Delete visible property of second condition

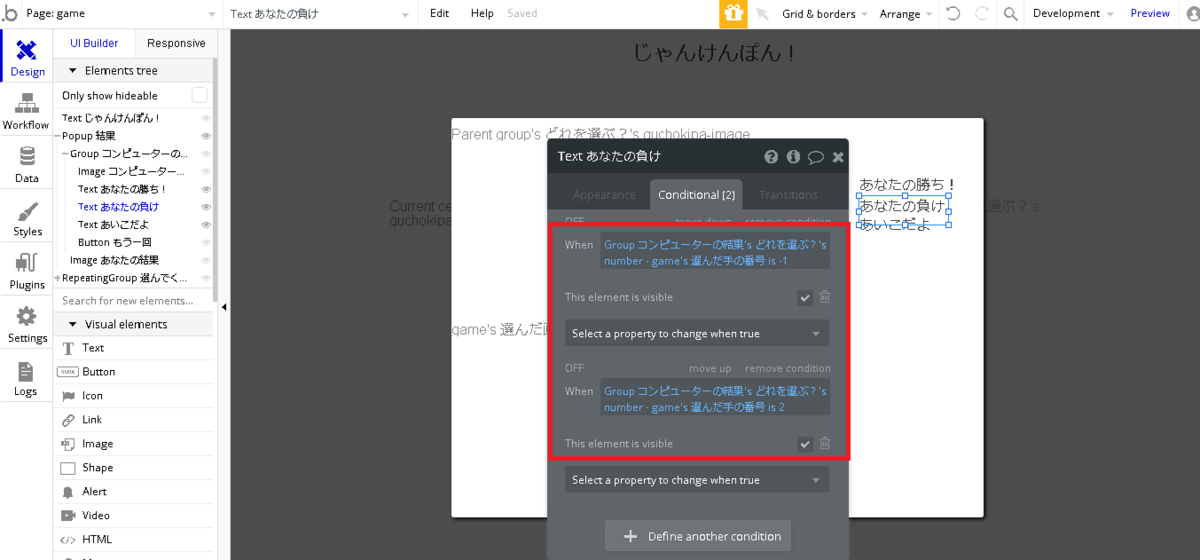click(825, 444)
